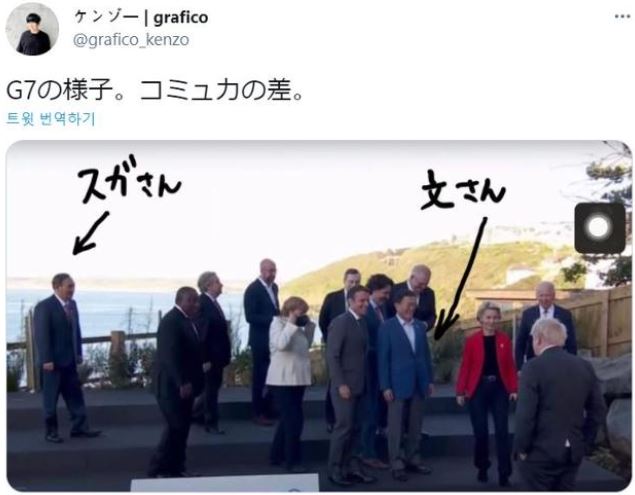Open the three-dot more options menu
The image size is (635, 495).
click(622, 17)
